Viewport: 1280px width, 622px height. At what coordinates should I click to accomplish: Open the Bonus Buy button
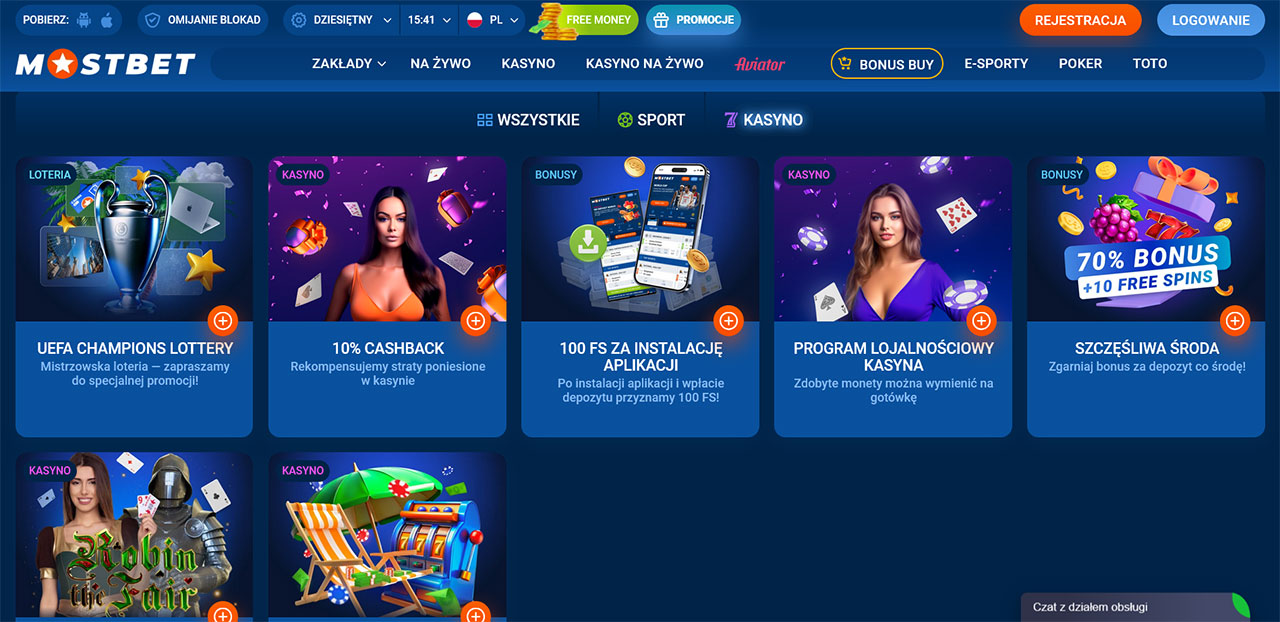point(887,64)
